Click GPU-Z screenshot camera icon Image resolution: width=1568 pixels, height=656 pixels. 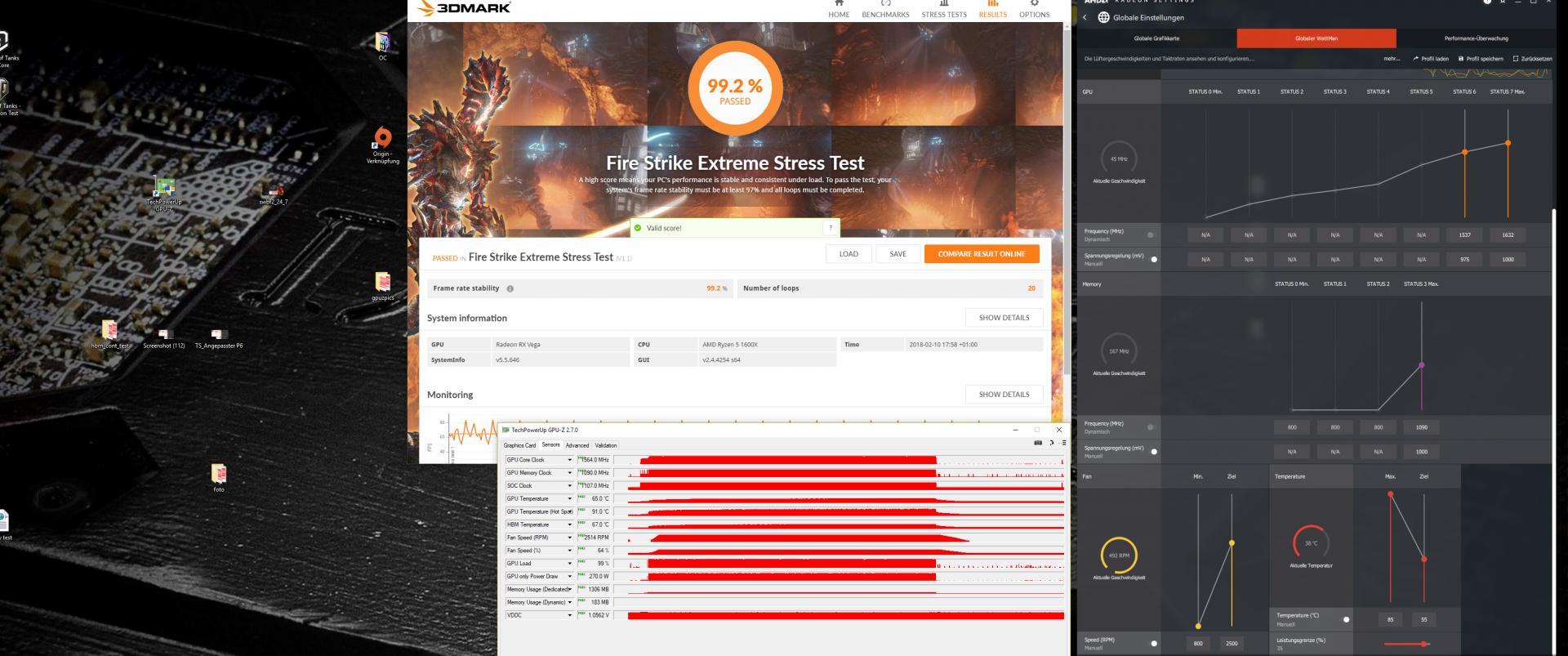click(1038, 443)
